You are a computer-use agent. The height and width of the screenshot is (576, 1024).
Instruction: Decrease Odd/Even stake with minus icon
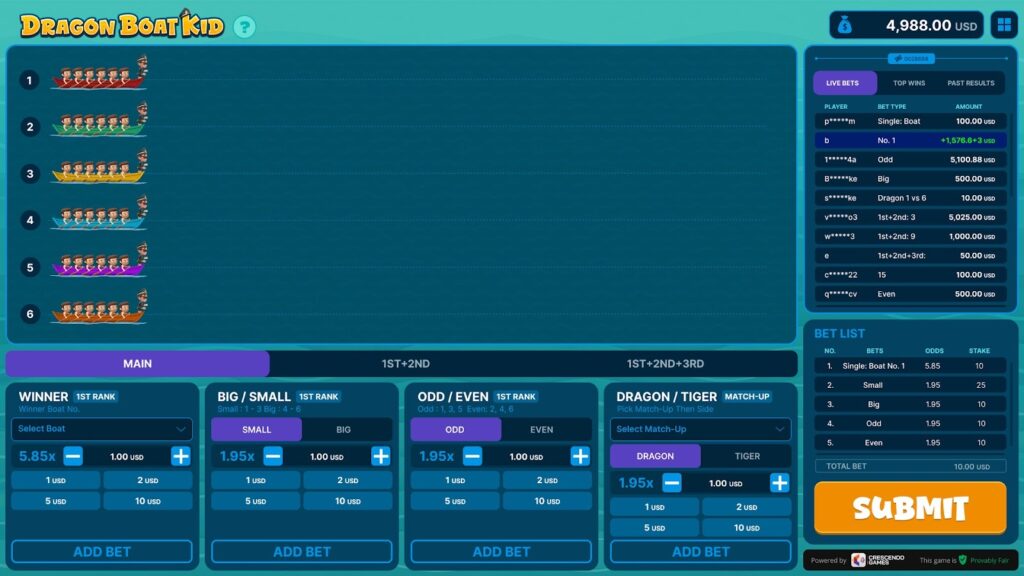click(x=472, y=456)
